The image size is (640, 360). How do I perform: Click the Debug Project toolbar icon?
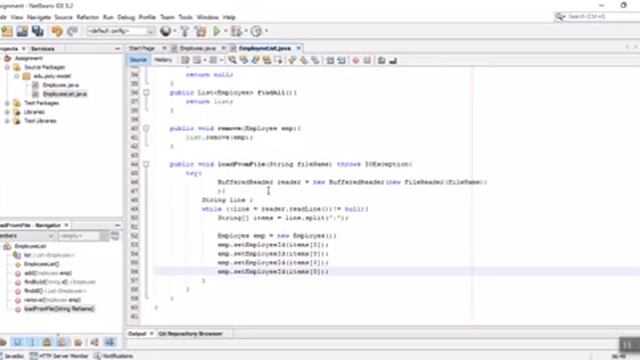pyautogui.click(x=236, y=31)
